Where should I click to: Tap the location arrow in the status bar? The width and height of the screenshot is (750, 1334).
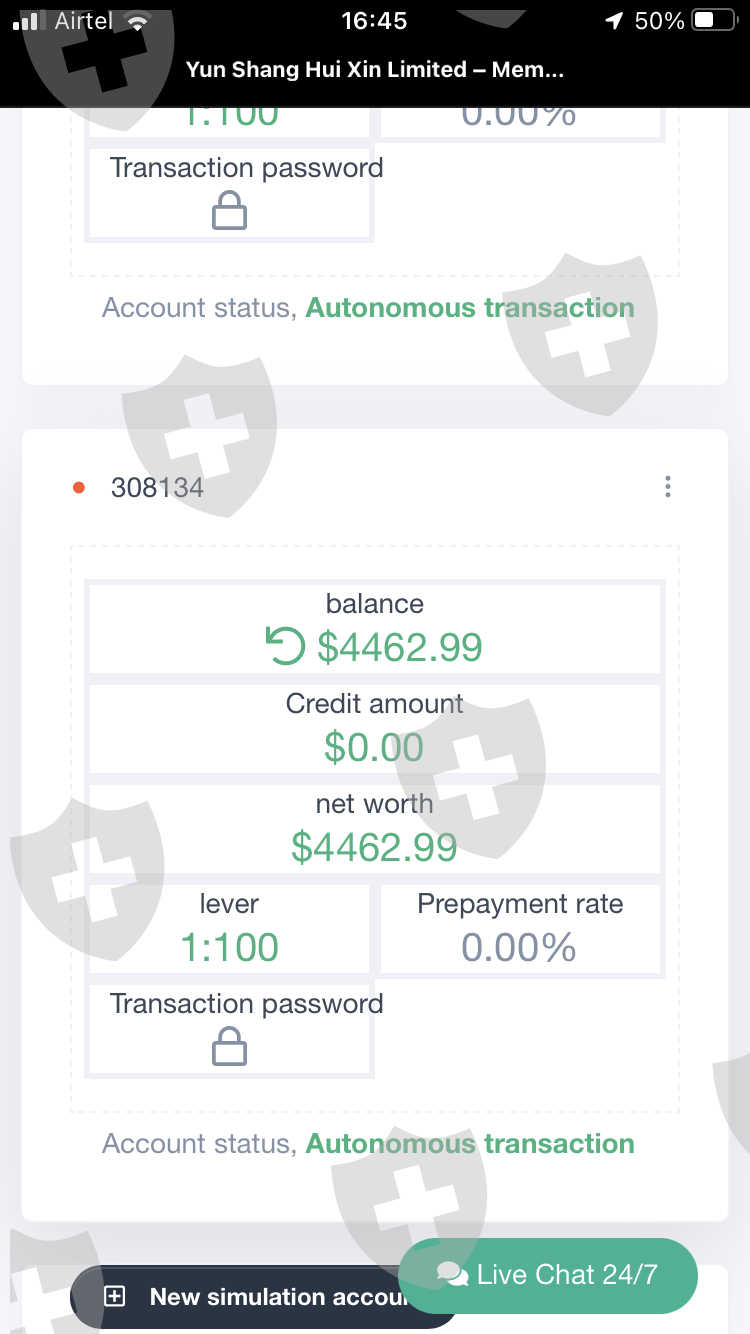[x=614, y=21]
